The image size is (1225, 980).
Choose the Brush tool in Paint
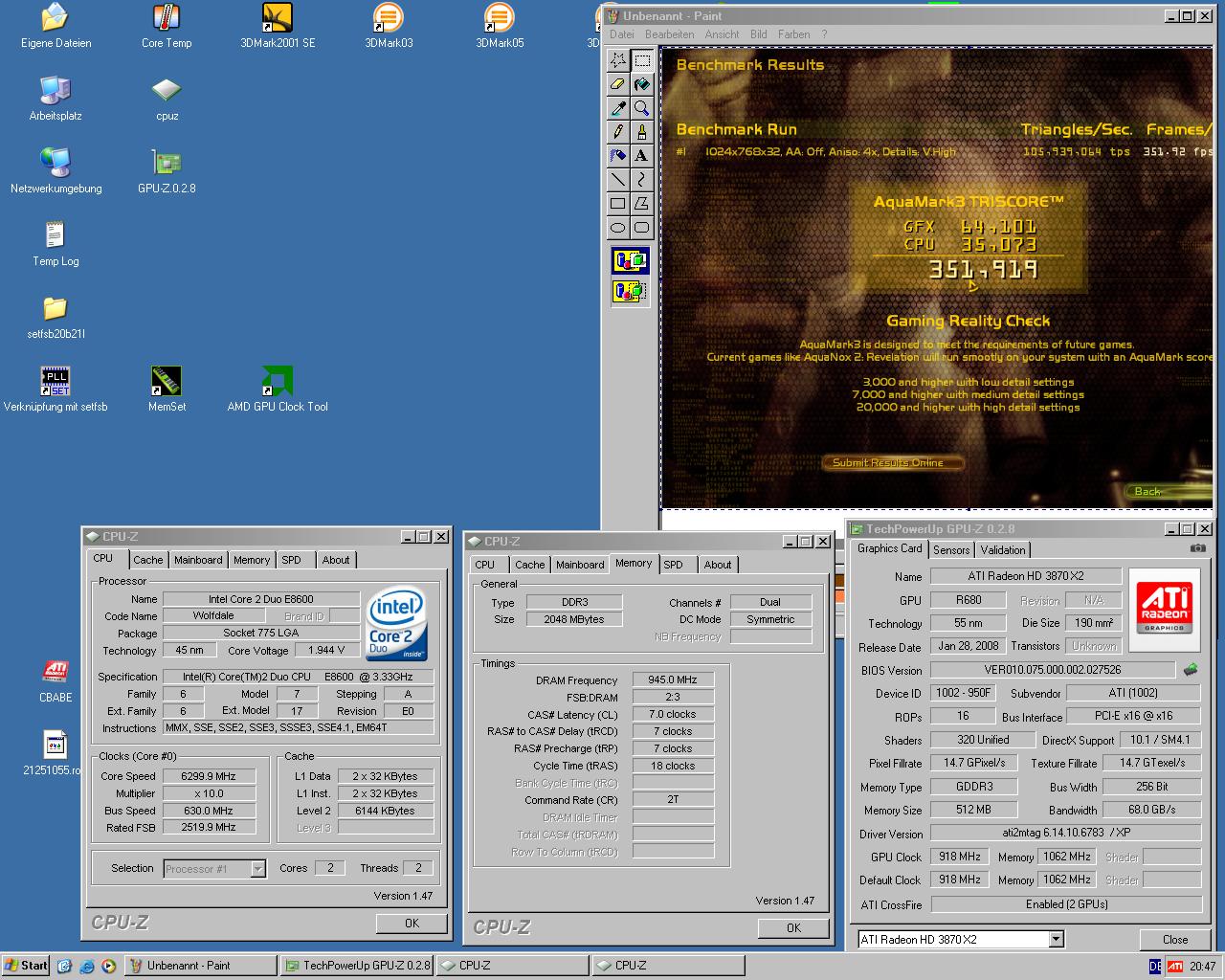(x=642, y=132)
